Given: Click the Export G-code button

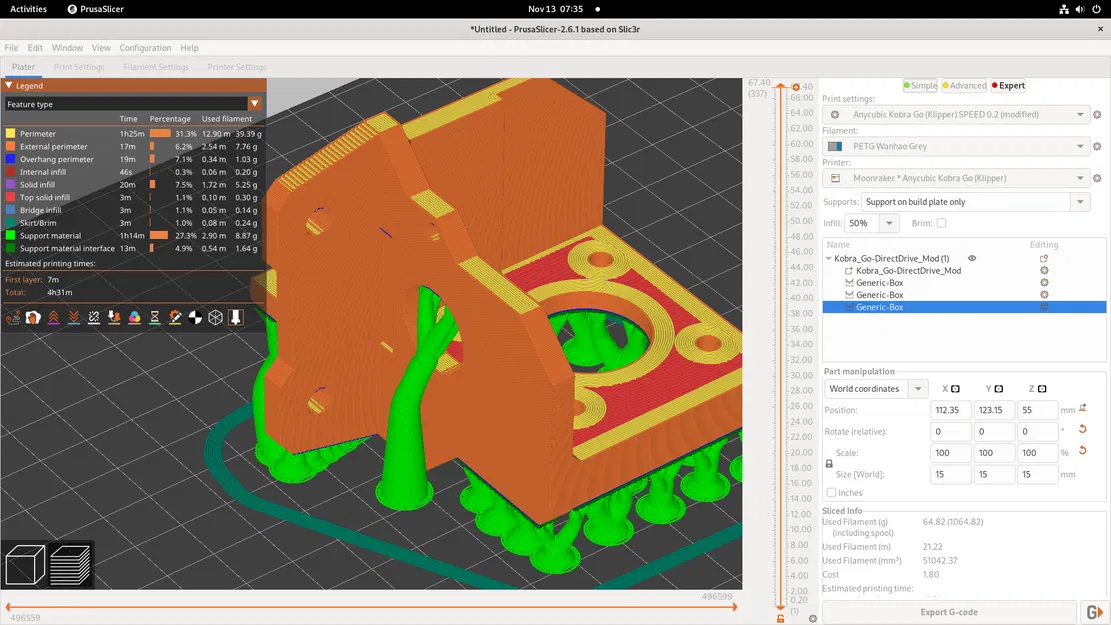Looking at the screenshot, I should point(948,612).
